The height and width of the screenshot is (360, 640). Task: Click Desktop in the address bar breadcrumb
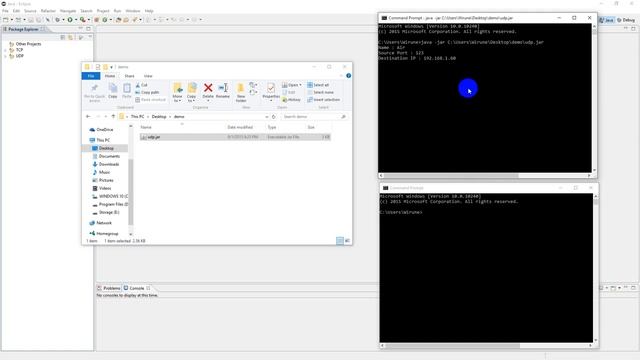(159, 117)
